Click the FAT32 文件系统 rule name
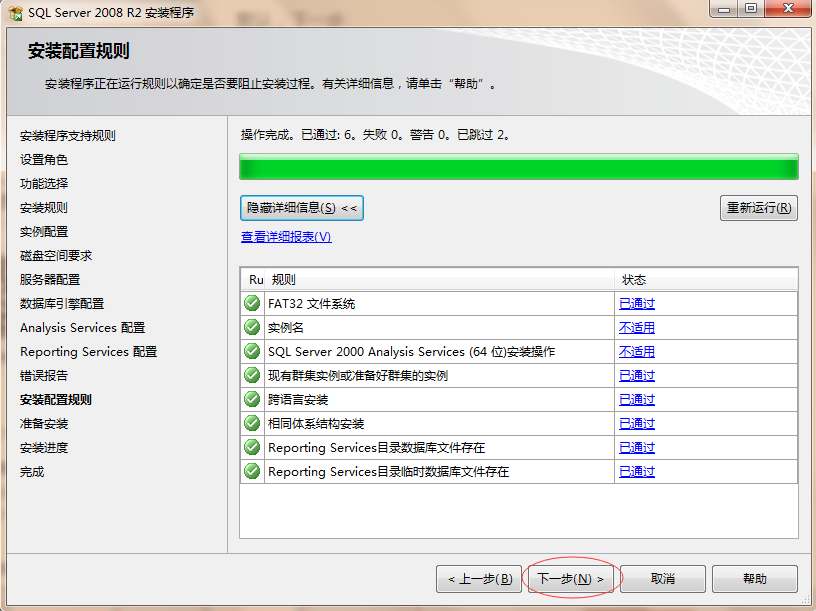Screen dimensions: 816x611 coord(312,304)
